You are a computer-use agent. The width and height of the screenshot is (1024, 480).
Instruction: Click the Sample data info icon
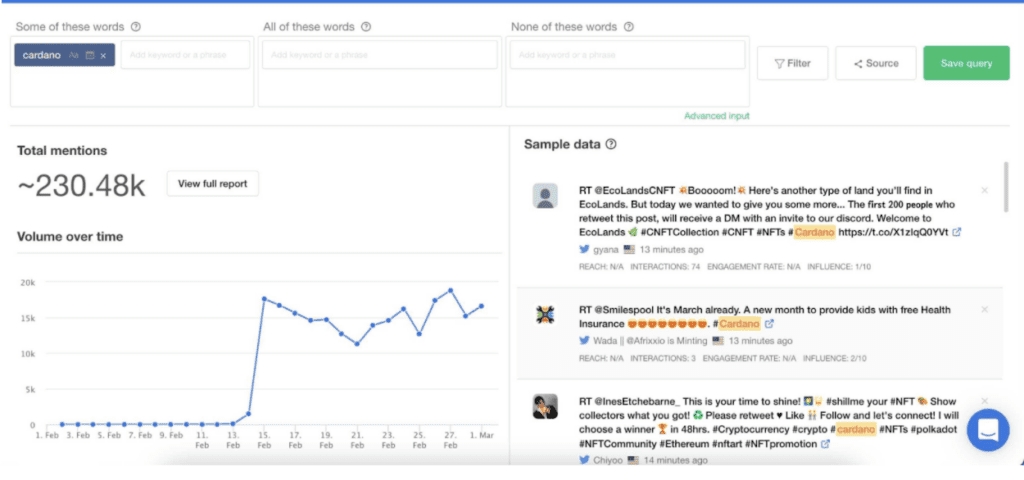pyautogui.click(x=611, y=144)
